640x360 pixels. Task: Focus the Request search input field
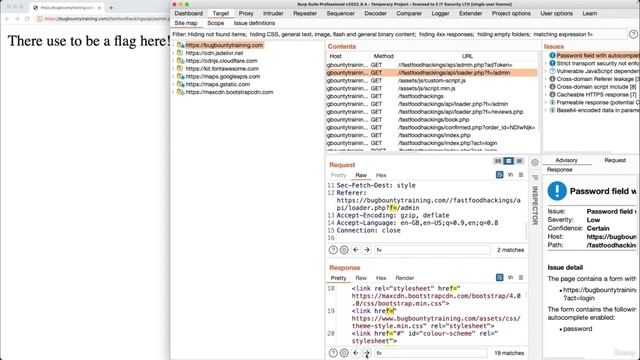point(432,250)
